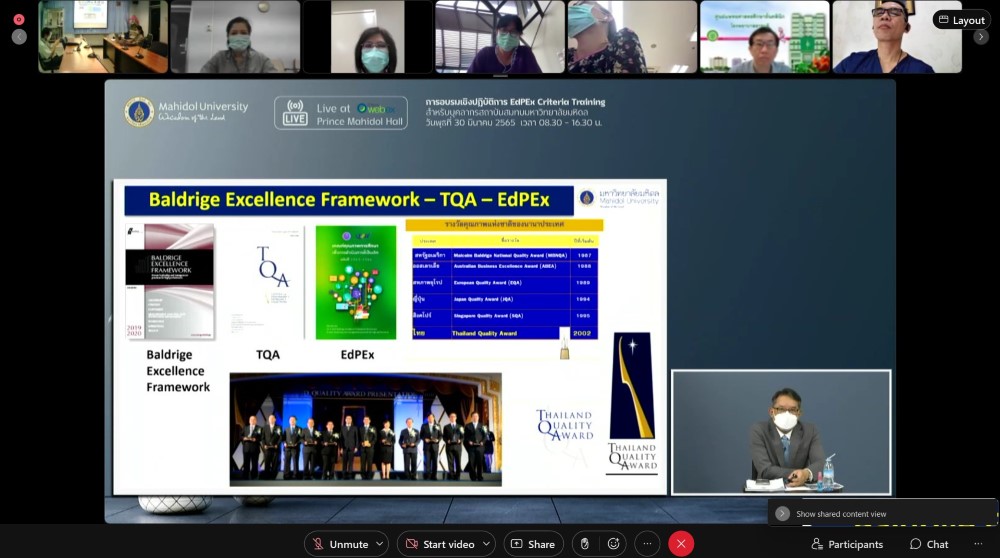1000x558 pixels.
Task: Expand audio options arrow next to Unmute
Action: pos(379,544)
